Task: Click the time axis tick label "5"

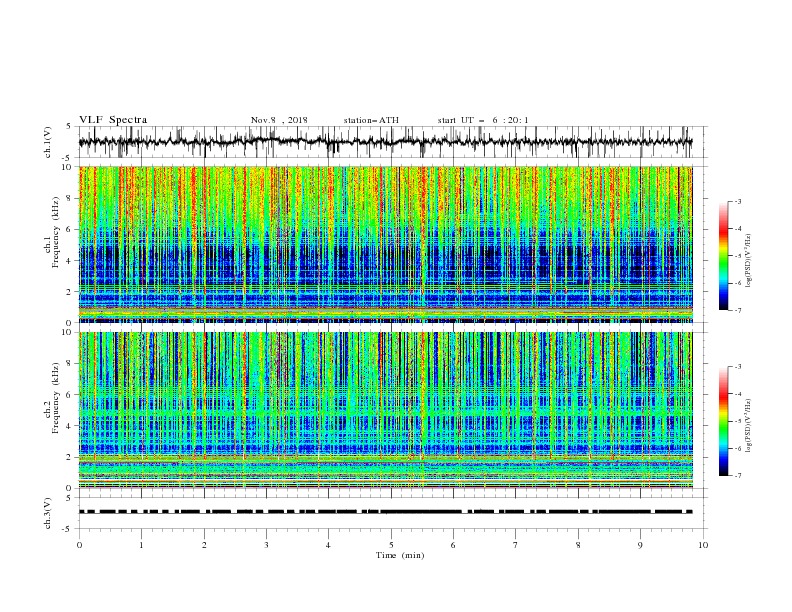Action: pyautogui.click(x=391, y=545)
